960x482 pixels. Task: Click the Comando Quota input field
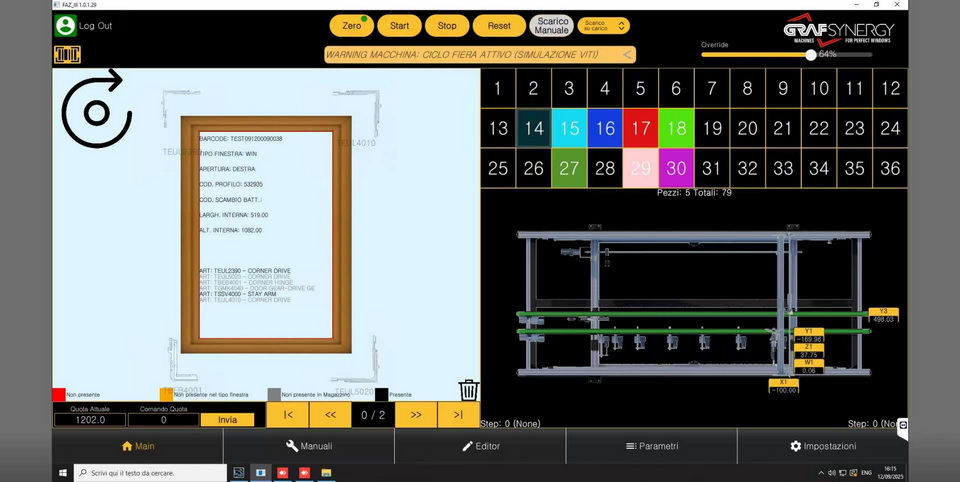[164, 420]
